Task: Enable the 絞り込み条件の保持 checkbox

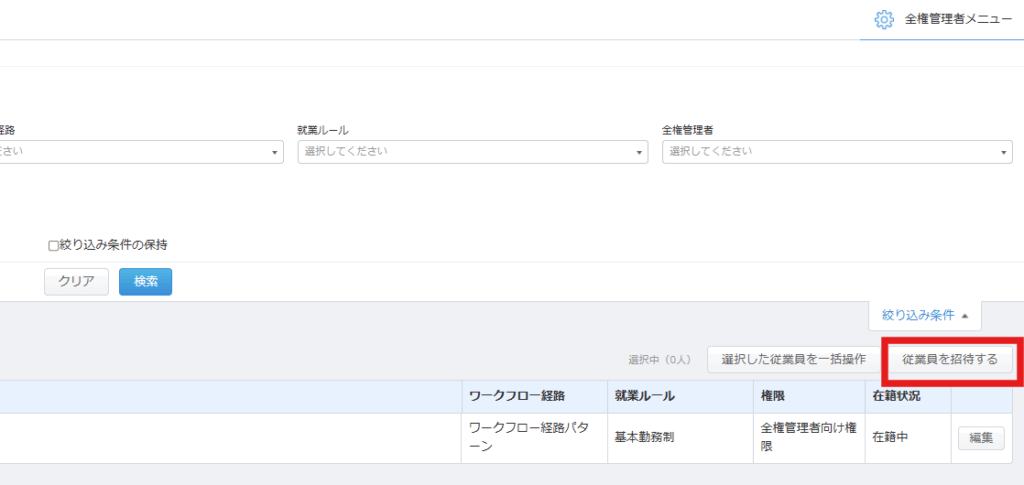Action: coord(54,245)
